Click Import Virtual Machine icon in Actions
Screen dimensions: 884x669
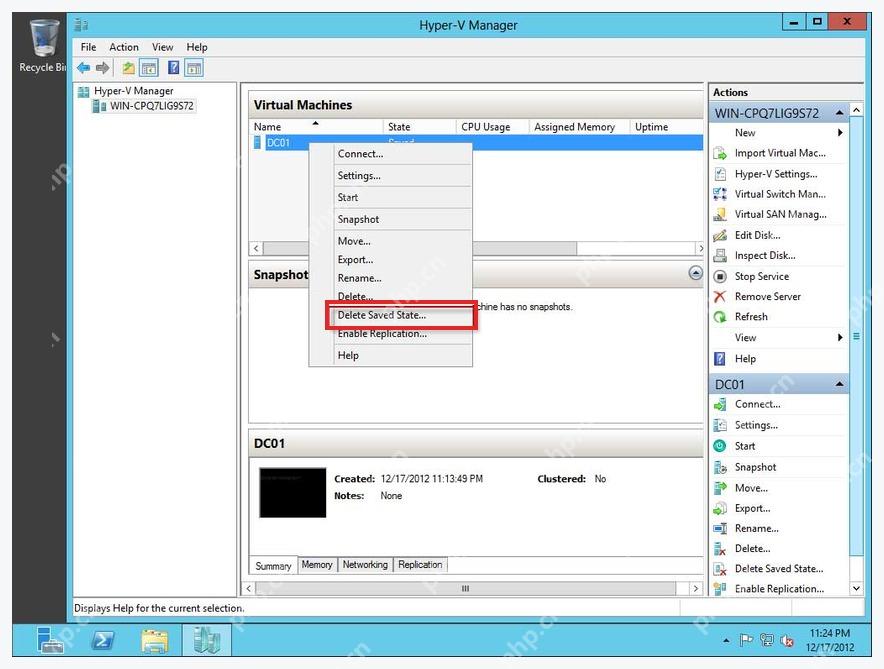click(x=720, y=153)
